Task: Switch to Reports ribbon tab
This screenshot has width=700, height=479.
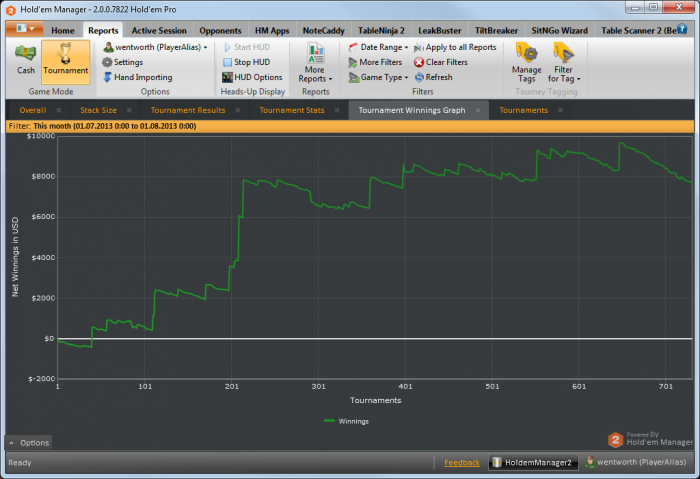Action: (x=103, y=30)
